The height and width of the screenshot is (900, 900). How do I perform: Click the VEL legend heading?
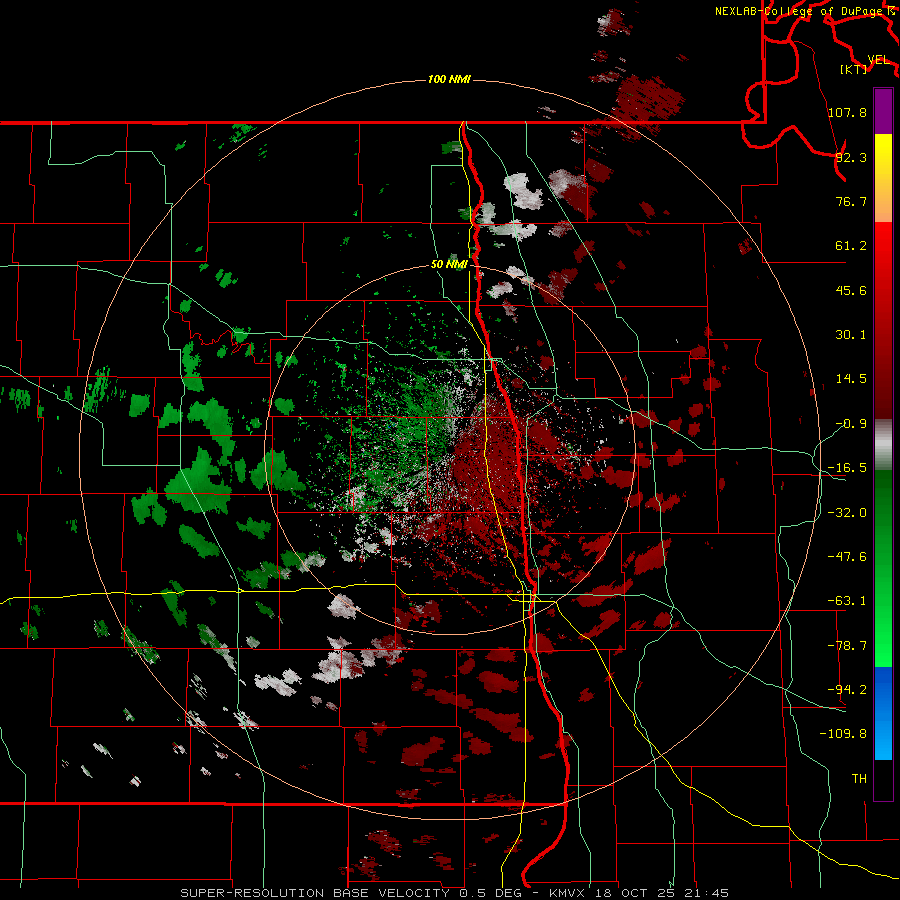878,60
